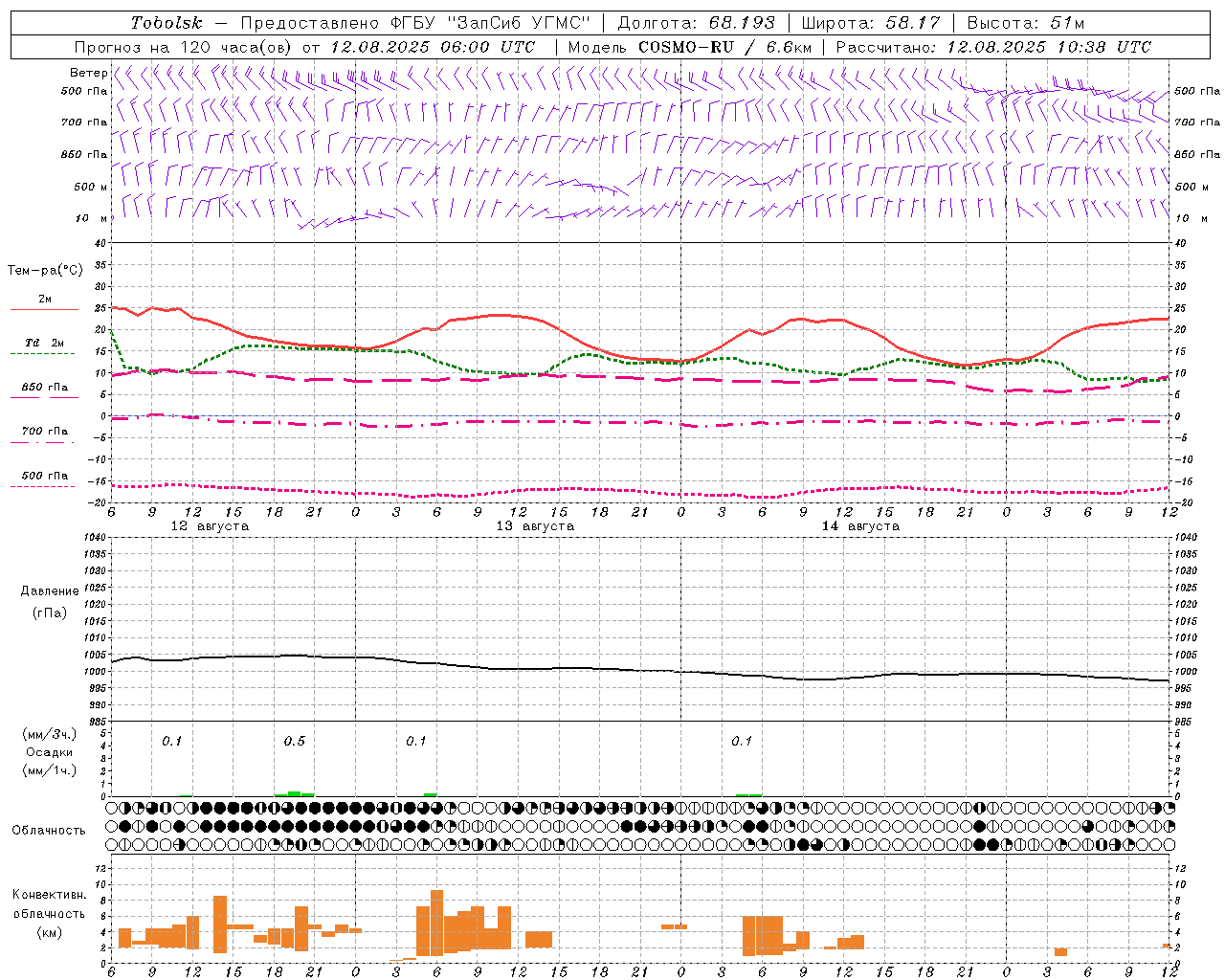The image size is (1225, 980).
Task: Click the Рассчитано: 12.08.2025 10:38 UTC text
Action: click(993, 47)
